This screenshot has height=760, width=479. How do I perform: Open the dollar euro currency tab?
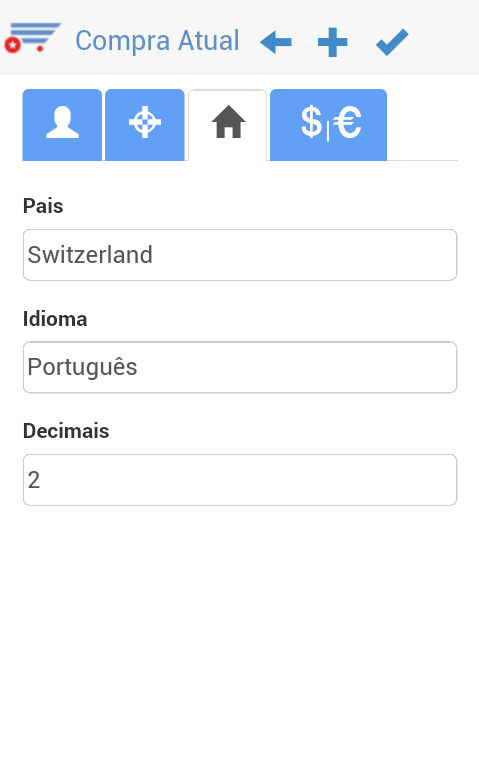(x=328, y=125)
